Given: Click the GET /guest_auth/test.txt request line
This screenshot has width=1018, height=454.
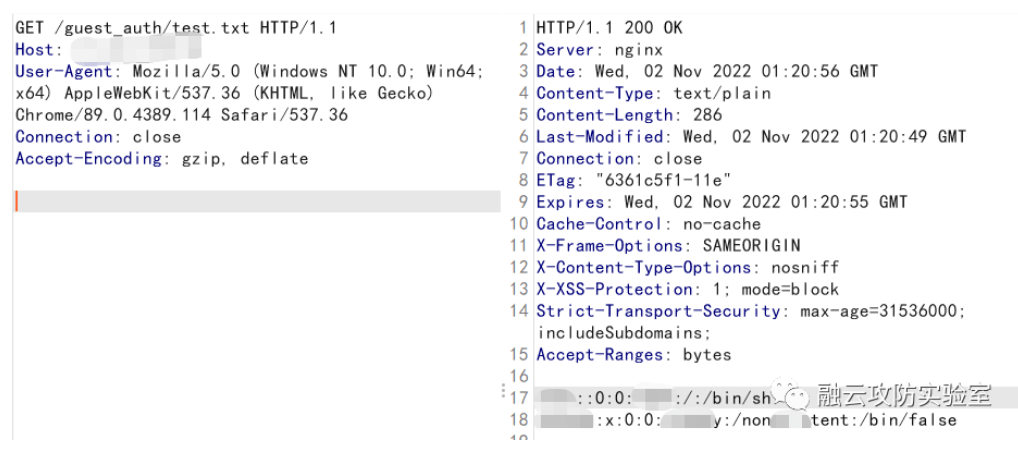Looking at the screenshot, I should point(176,28).
